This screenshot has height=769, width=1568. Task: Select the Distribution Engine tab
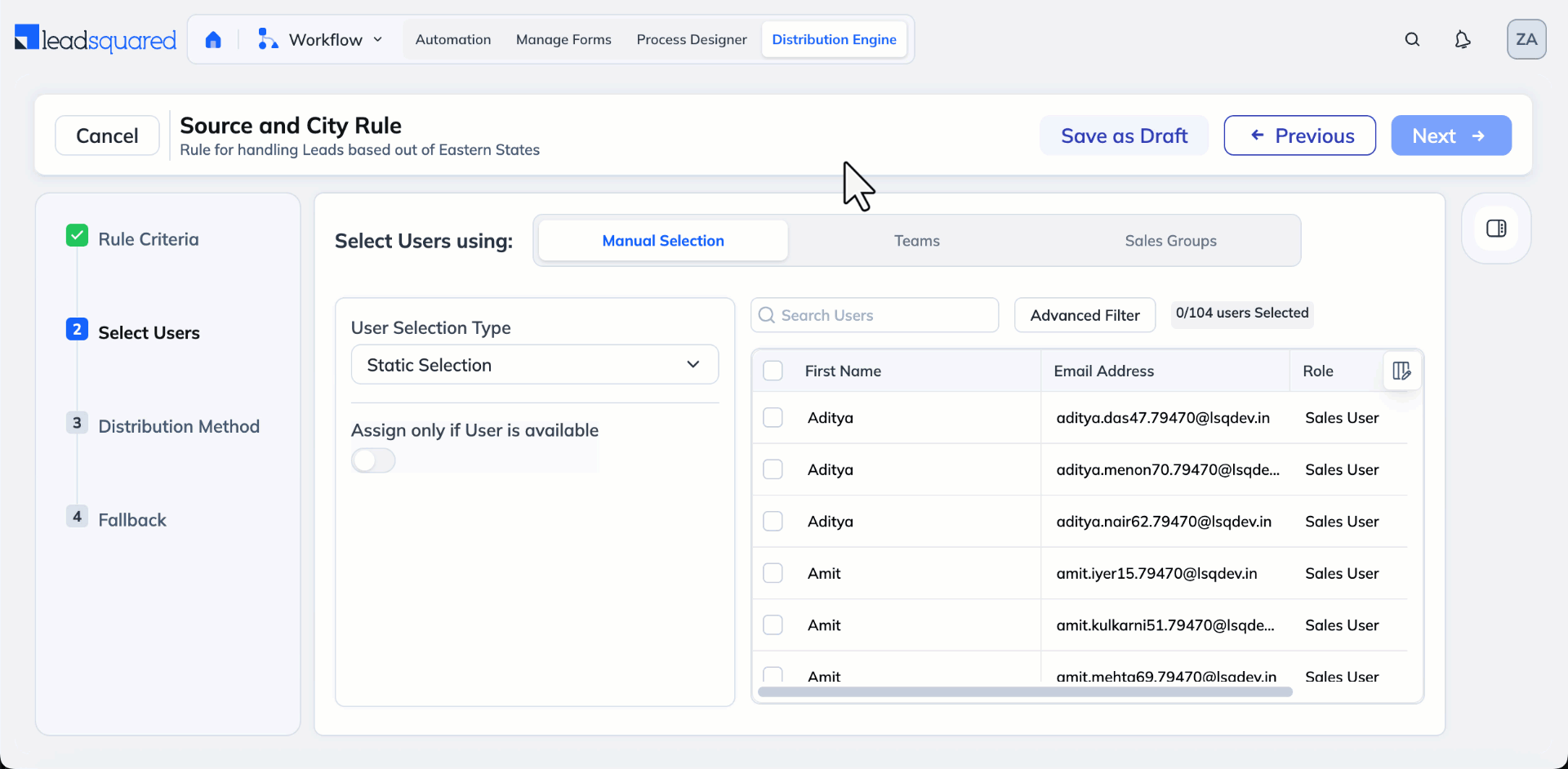click(834, 39)
